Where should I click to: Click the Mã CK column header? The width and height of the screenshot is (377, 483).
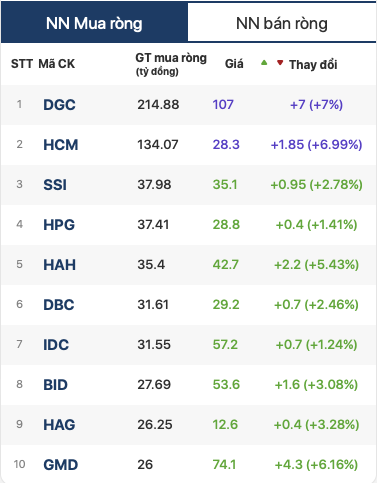(57, 64)
